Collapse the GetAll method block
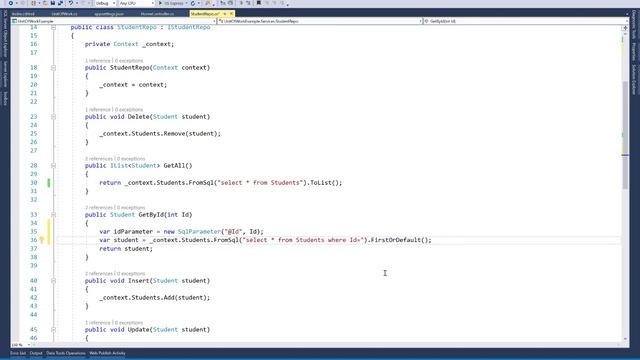Image resolution: width=640 pixels, height=360 pixels. coord(53,166)
